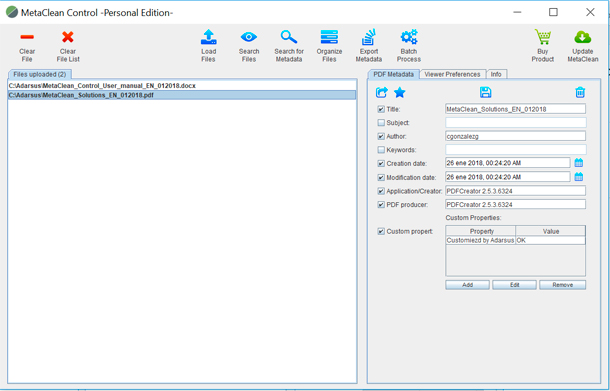Screen dimensions: 610x391
Task: Open the Search Files eye tool
Action: [249, 37]
